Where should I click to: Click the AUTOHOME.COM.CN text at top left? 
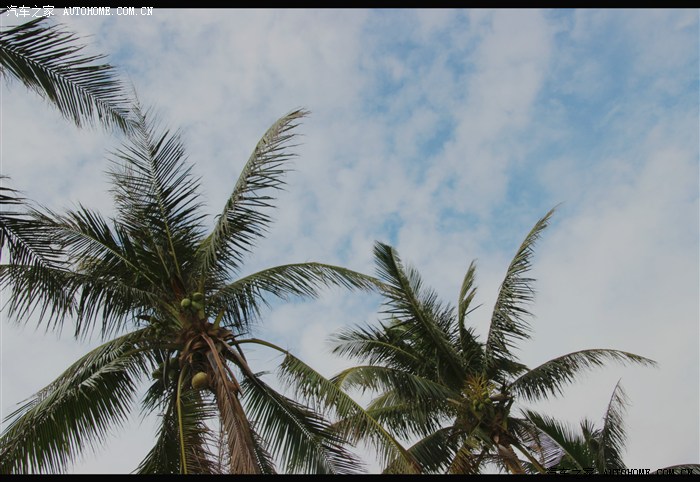pos(108,11)
